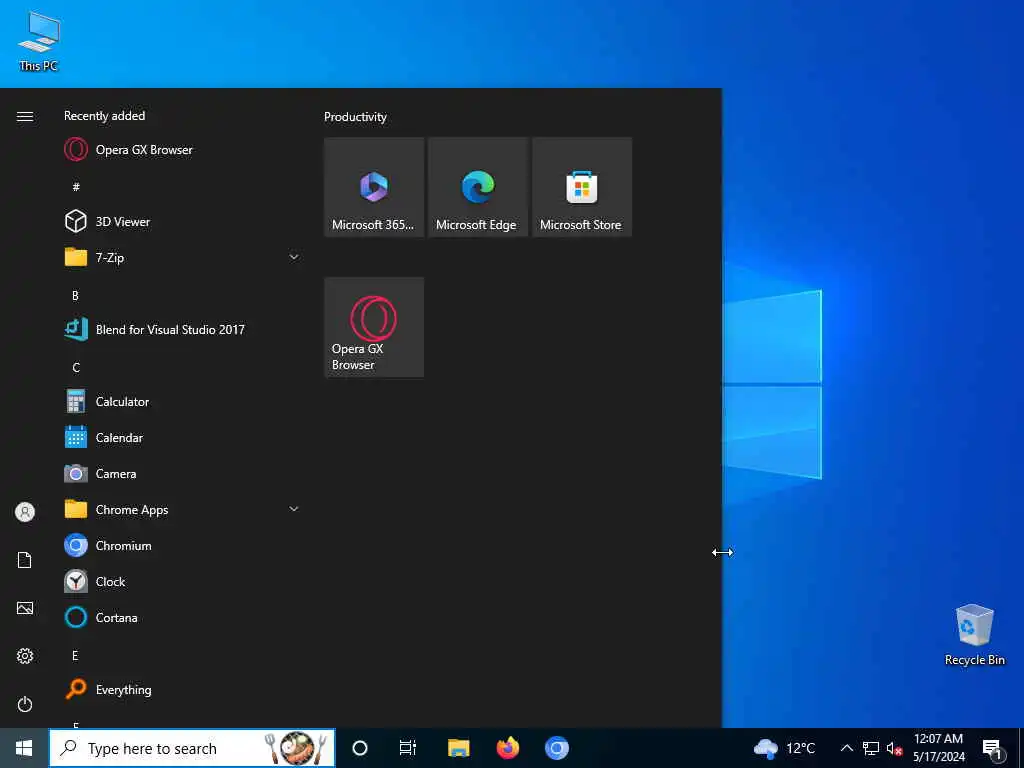Show hidden system tray icons

point(846,748)
